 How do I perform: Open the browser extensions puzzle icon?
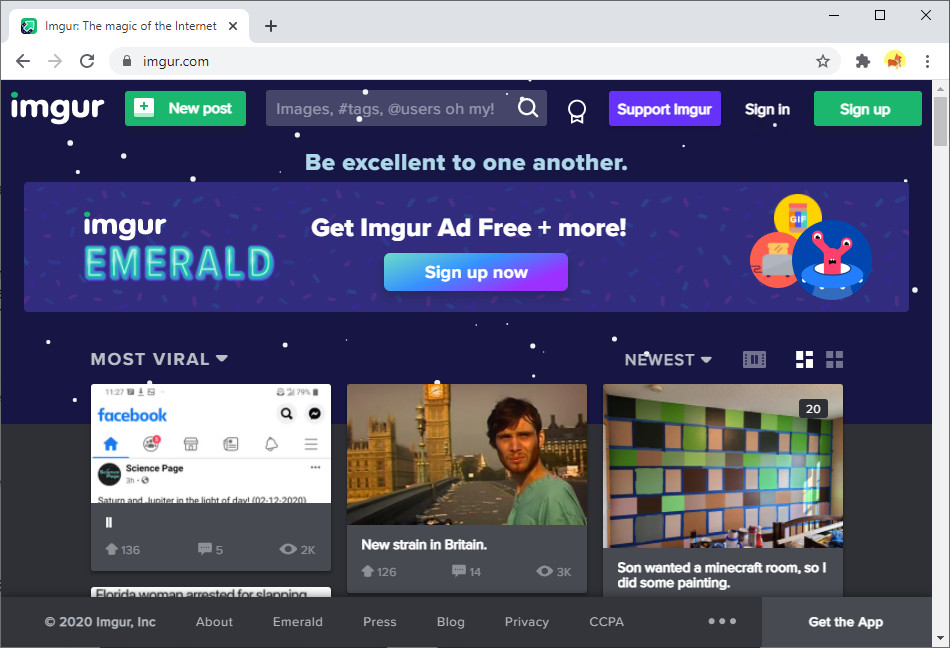click(x=863, y=61)
